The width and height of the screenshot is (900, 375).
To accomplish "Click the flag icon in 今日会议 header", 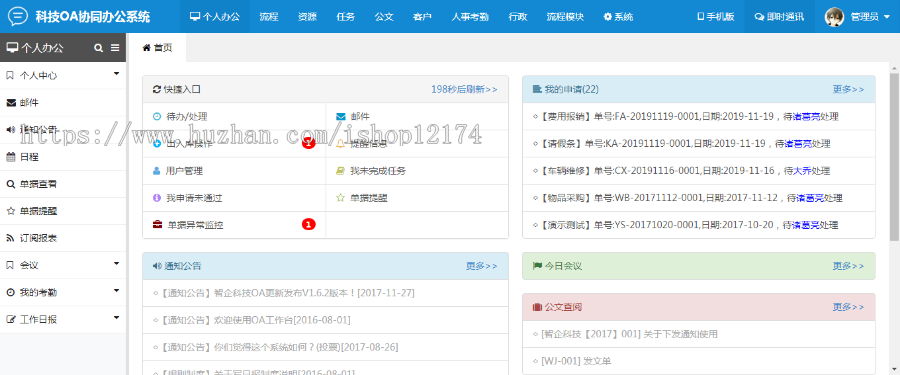I will (x=537, y=266).
